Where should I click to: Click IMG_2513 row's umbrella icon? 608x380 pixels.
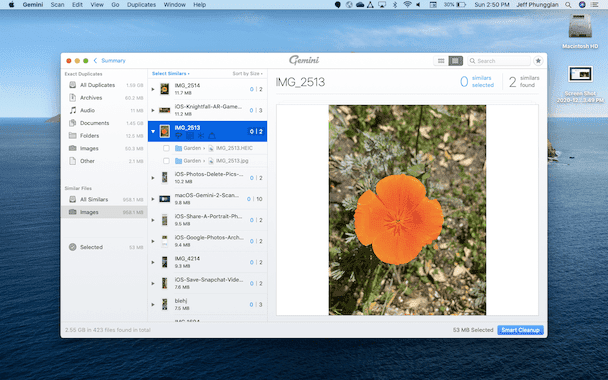tap(178, 135)
